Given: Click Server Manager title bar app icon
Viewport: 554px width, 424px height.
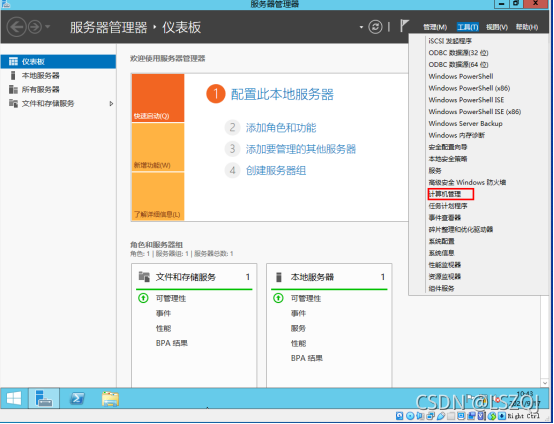Looking at the screenshot, I should click(5, 4).
